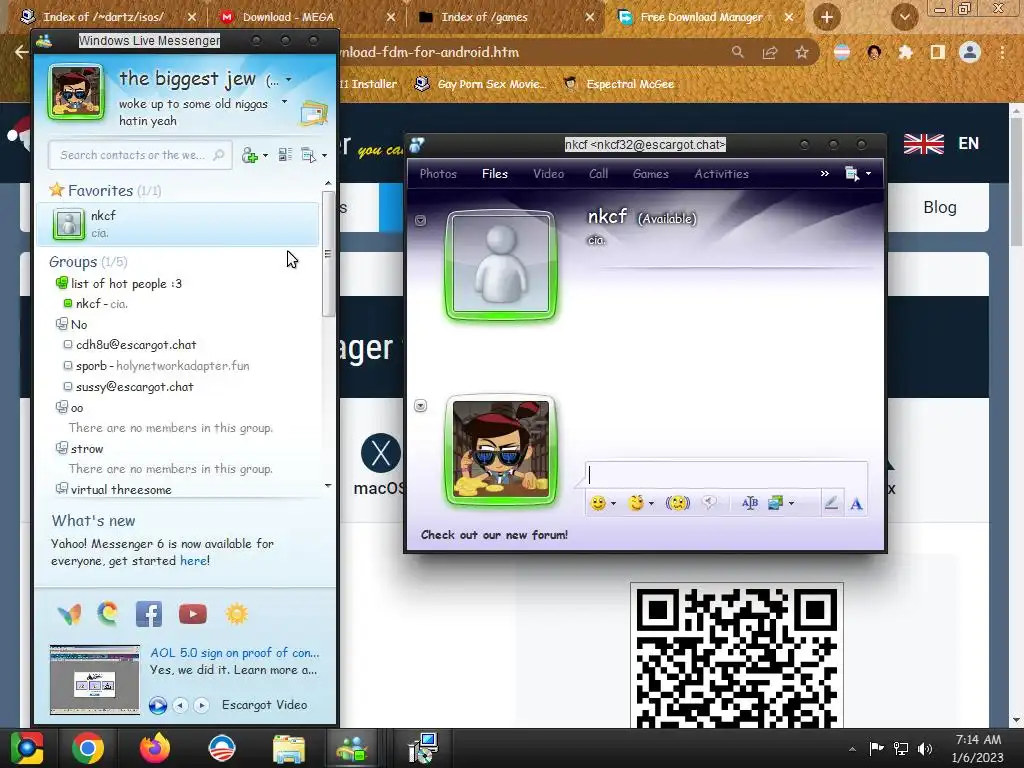This screenshot has height=768, width=1024.
Task: Open Games tab in nkcf chat window
Action: [650, 174]
